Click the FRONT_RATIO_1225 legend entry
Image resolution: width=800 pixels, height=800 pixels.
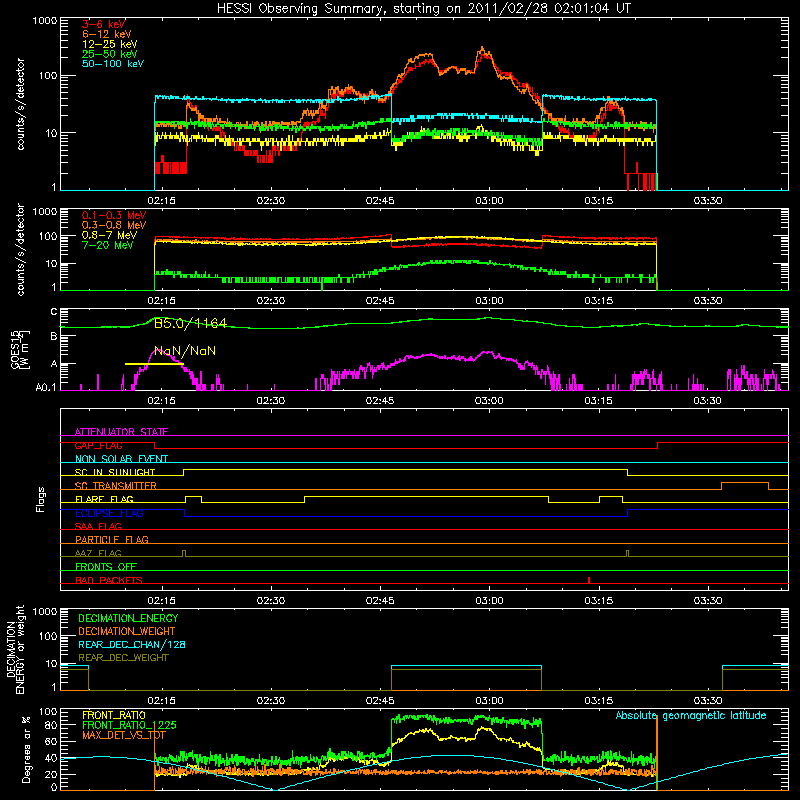(x=129, y=725)
